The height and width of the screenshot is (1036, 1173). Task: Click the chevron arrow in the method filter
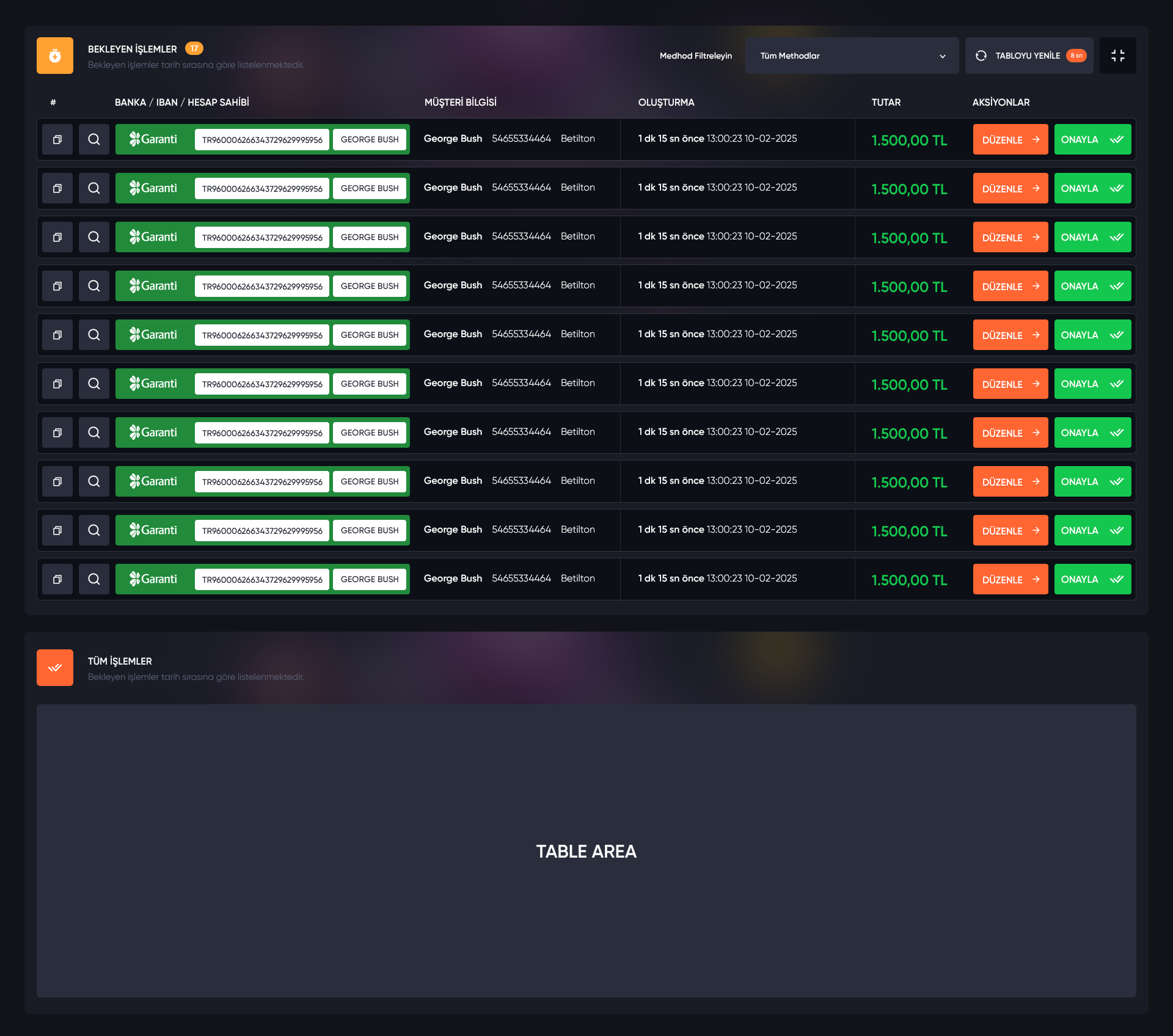(942, 56)
